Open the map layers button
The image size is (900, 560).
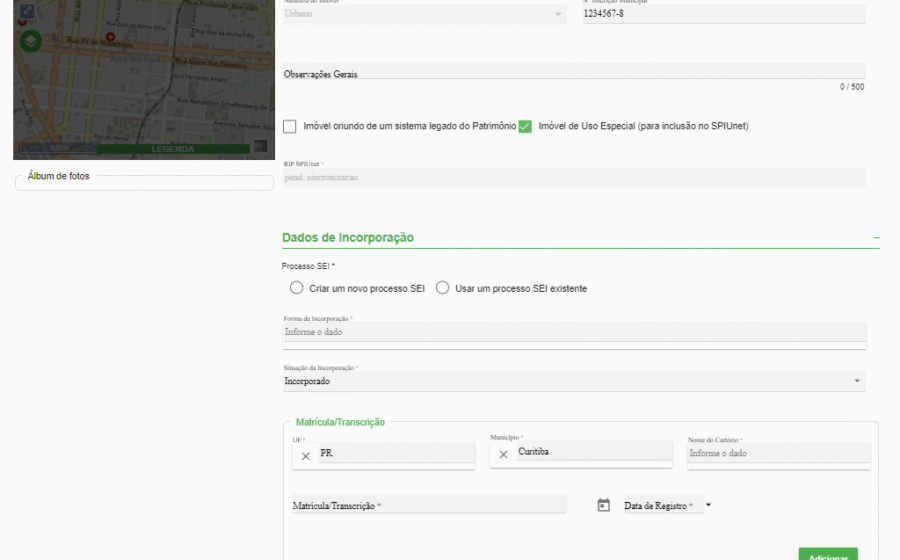click(30, 41)
